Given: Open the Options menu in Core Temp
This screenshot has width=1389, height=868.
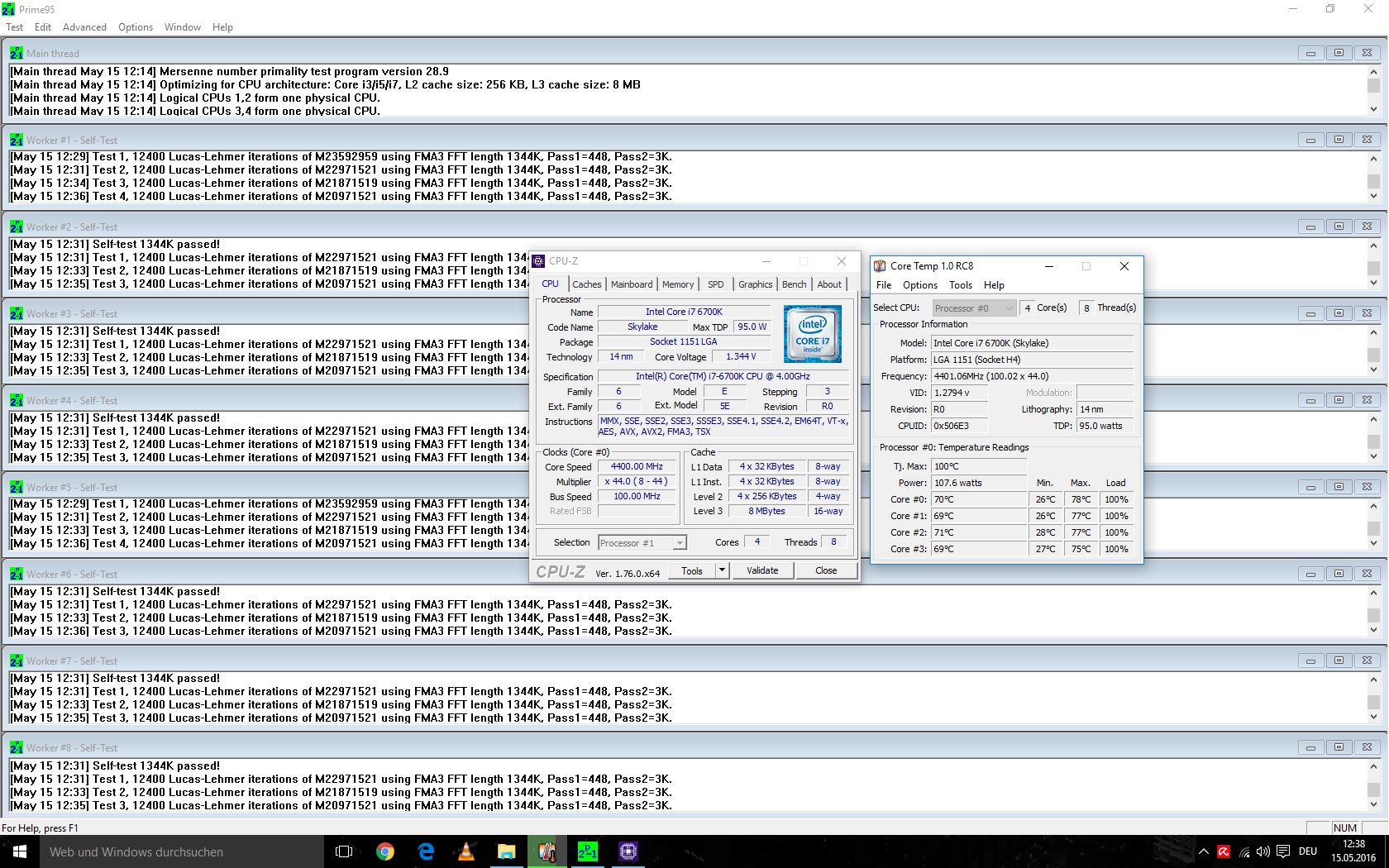Looking at the screenshot, I should tap(920, 285).
